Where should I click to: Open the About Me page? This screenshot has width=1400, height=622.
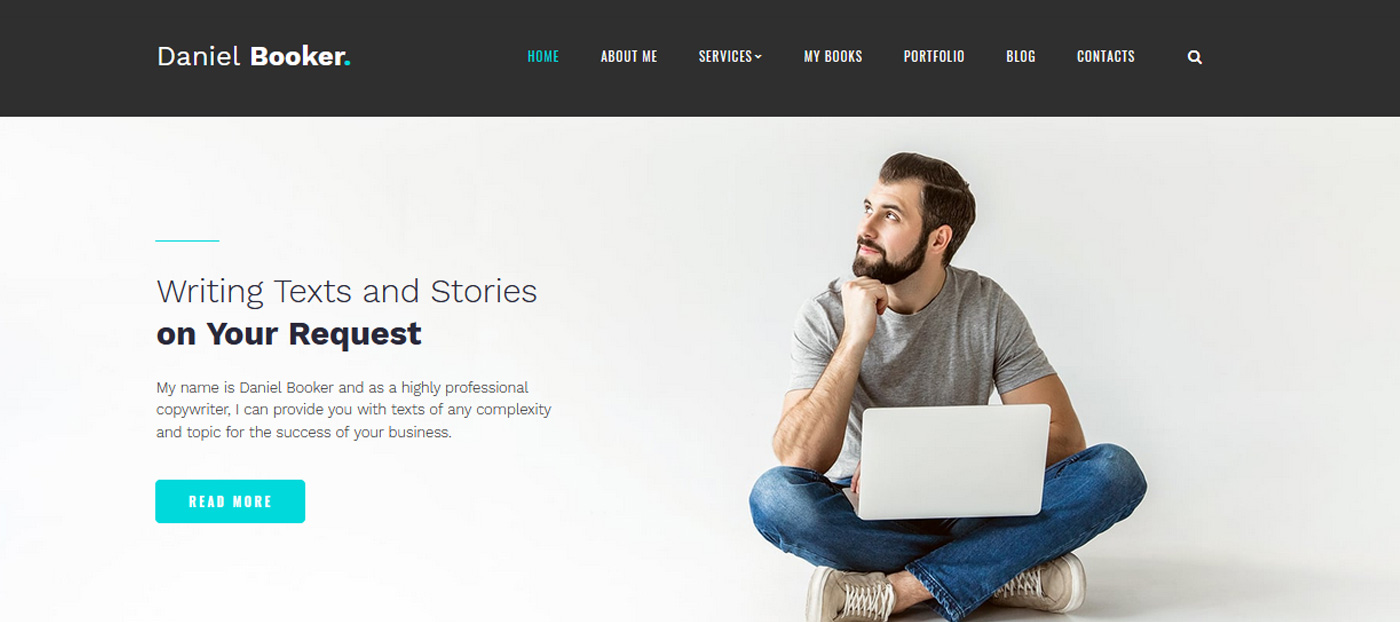629,57
